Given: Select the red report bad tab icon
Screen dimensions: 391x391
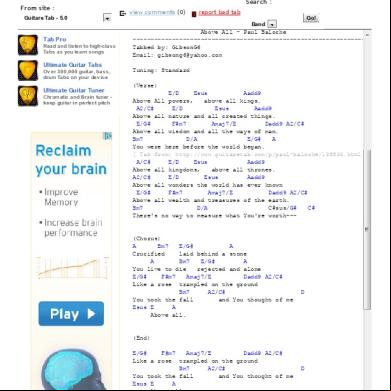Looking at the screenshot, I should pos(194,14).
